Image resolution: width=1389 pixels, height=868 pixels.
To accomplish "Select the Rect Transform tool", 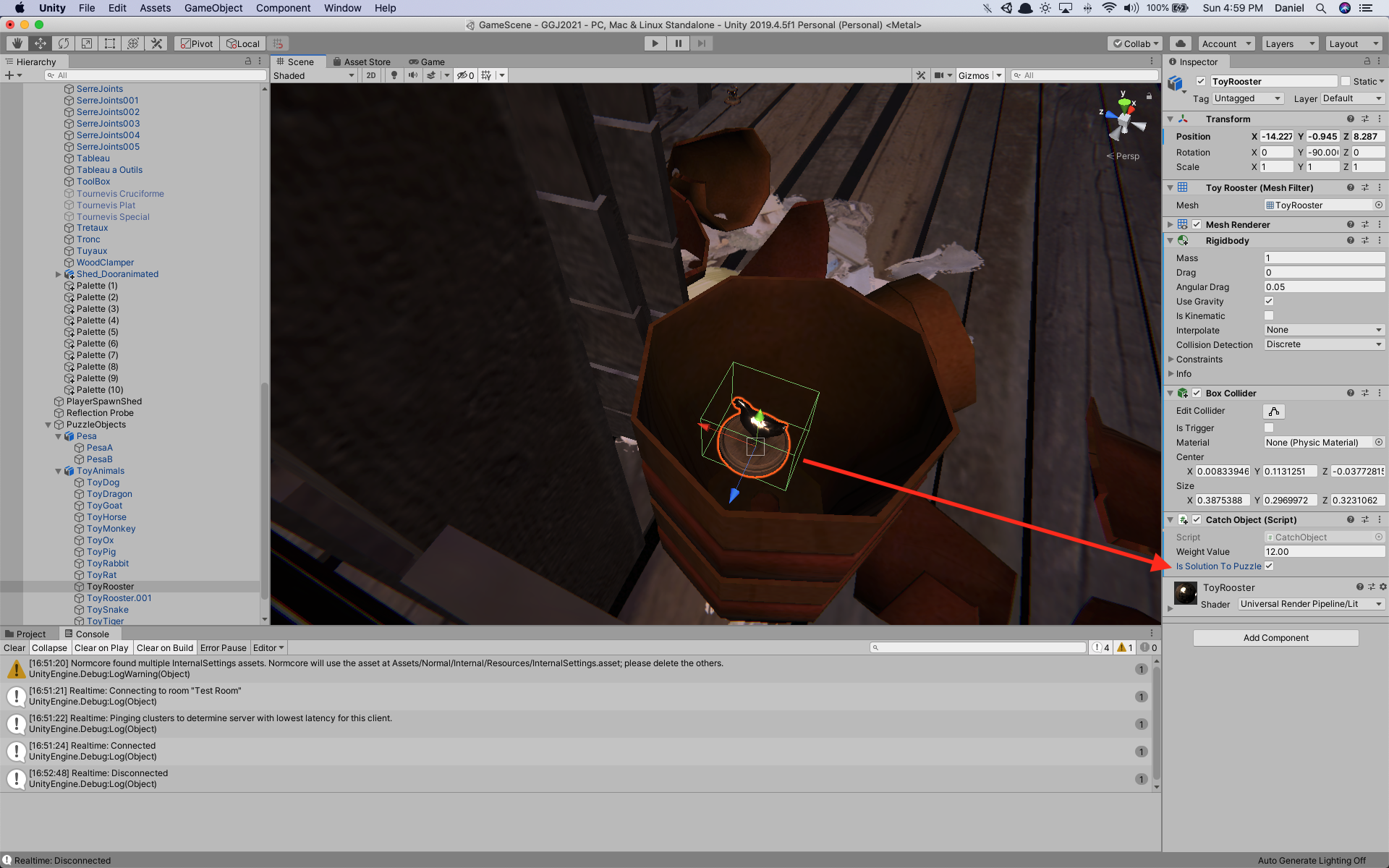I will click(x=110, y=43).
